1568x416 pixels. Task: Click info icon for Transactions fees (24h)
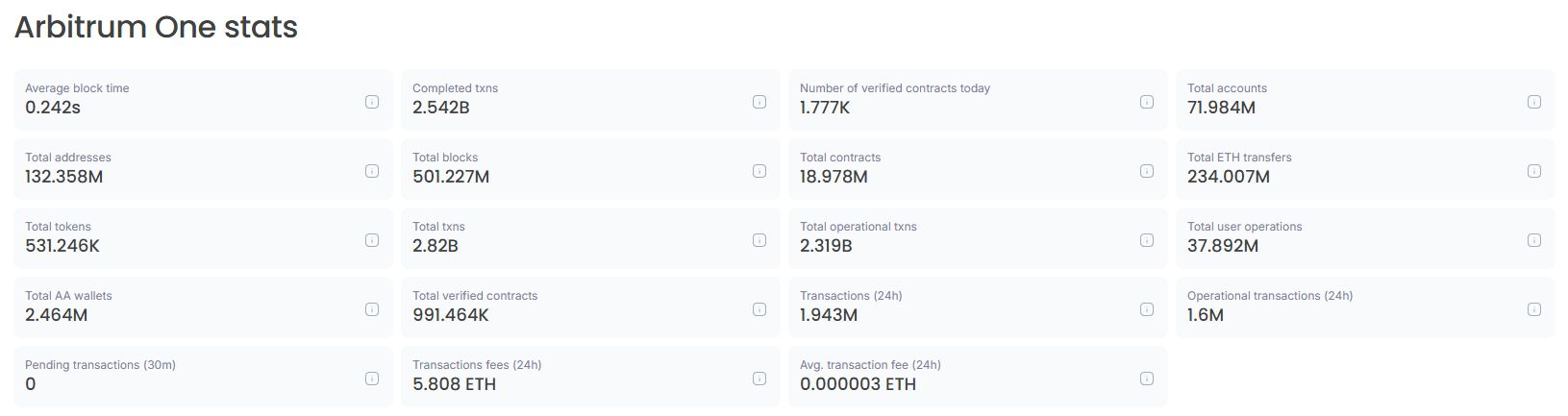point(759,379)
